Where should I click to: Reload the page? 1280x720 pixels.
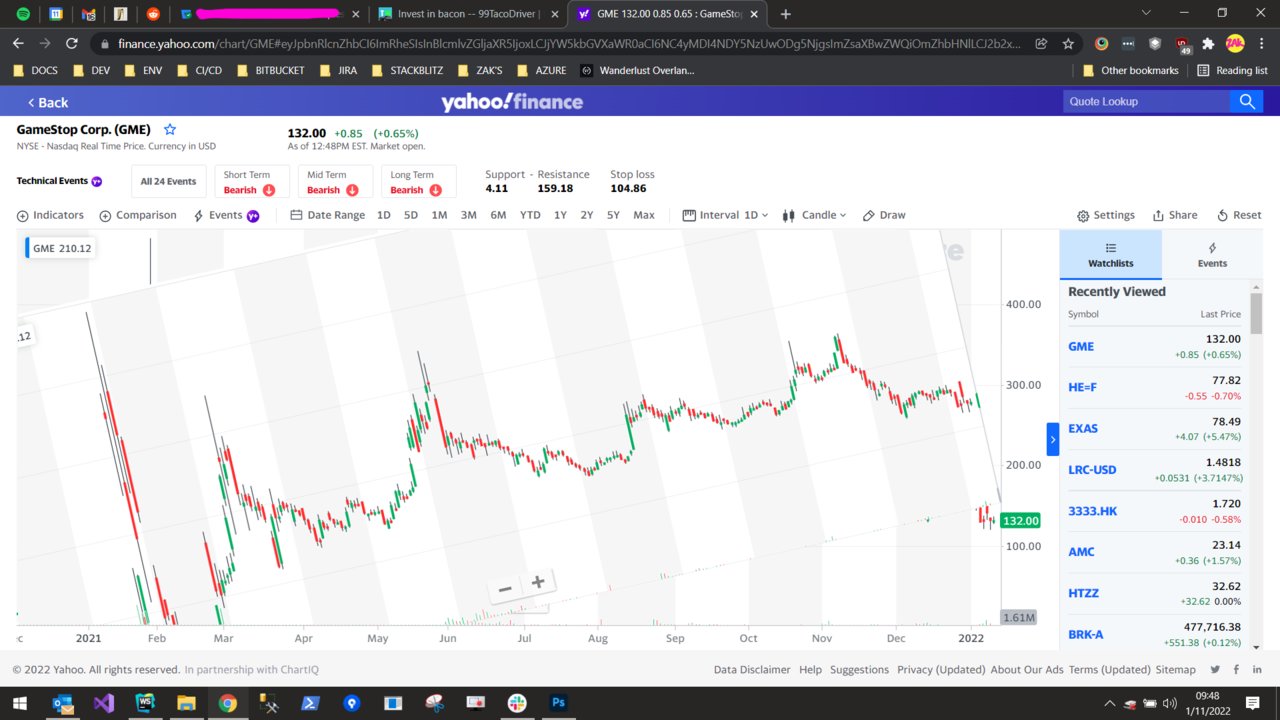(71, 44)
